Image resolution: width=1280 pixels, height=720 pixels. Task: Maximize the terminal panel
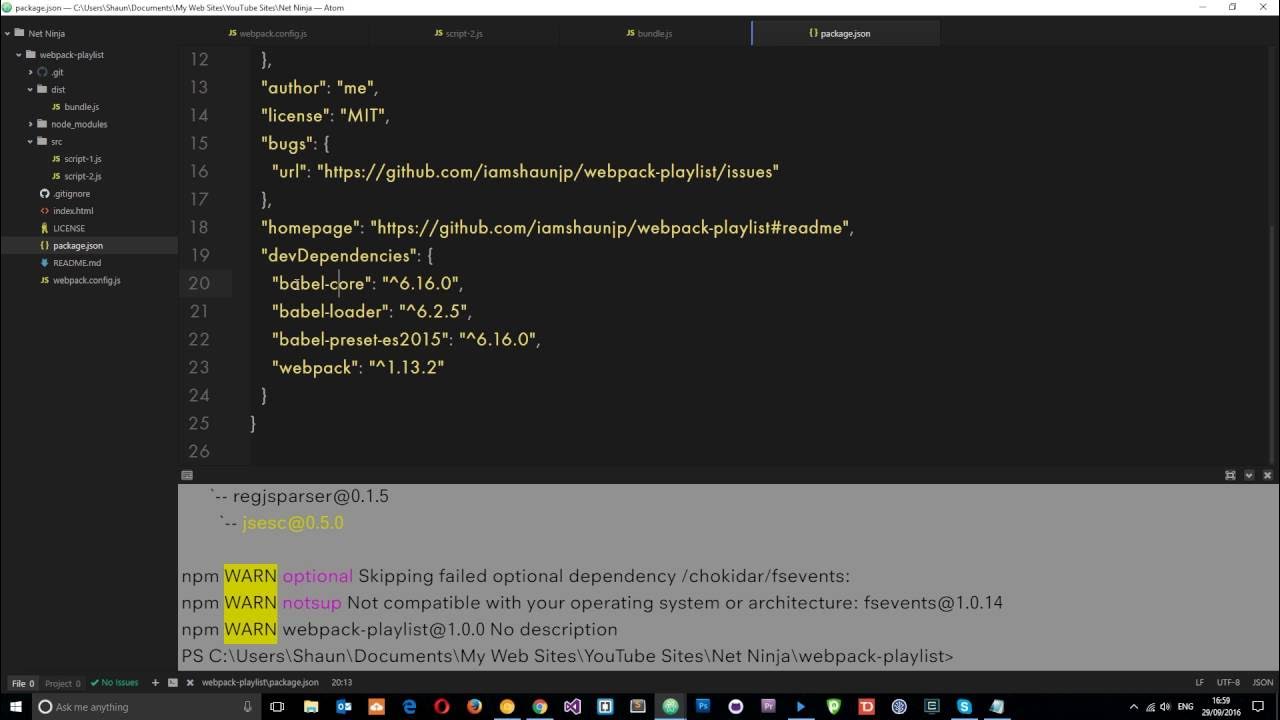(1230, 475)
